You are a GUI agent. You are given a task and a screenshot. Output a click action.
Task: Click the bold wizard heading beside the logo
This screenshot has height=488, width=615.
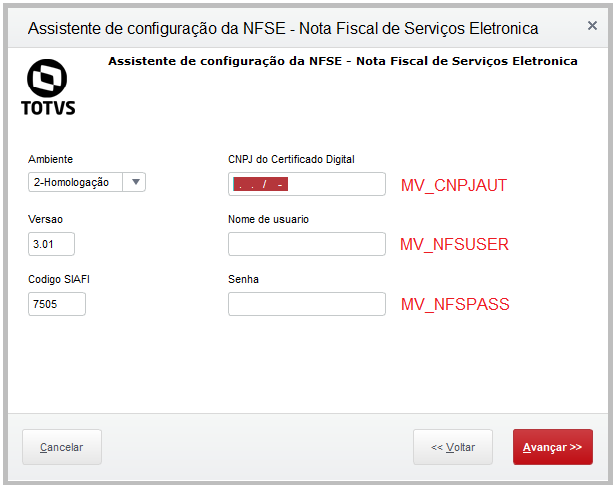pos(342,61)
